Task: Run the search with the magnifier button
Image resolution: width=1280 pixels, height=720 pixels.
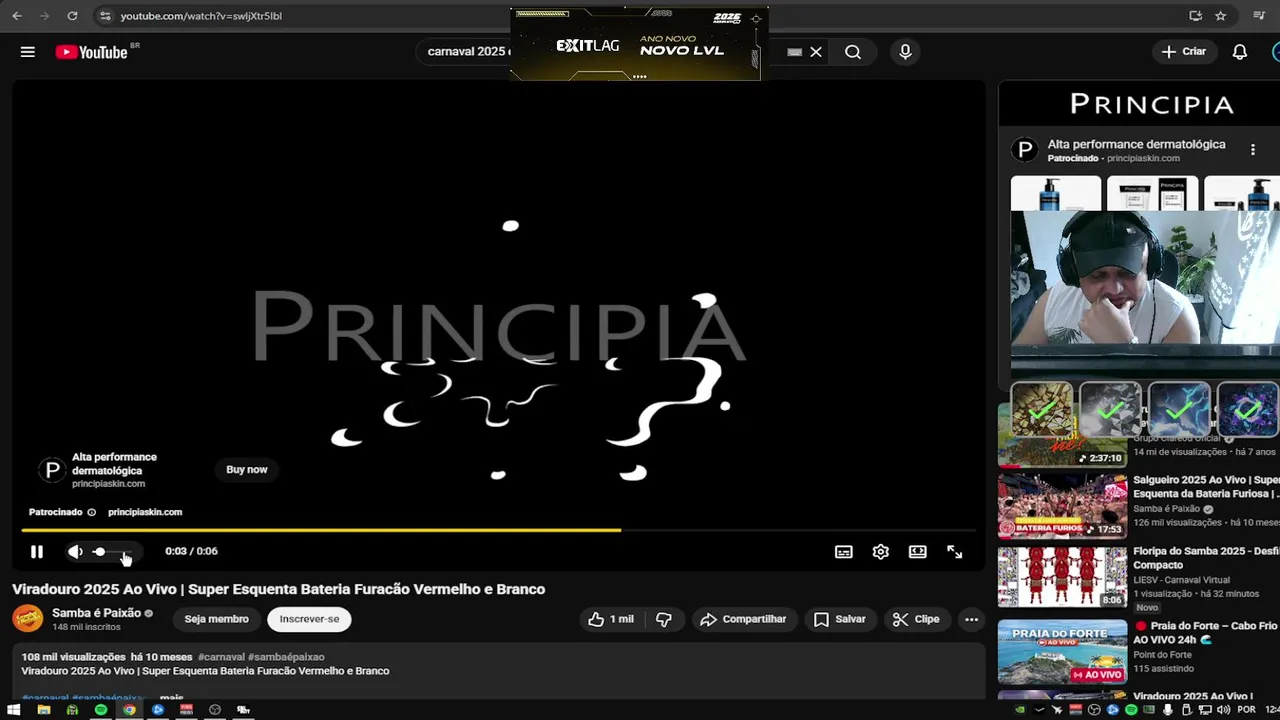Action: pos(853,52)
